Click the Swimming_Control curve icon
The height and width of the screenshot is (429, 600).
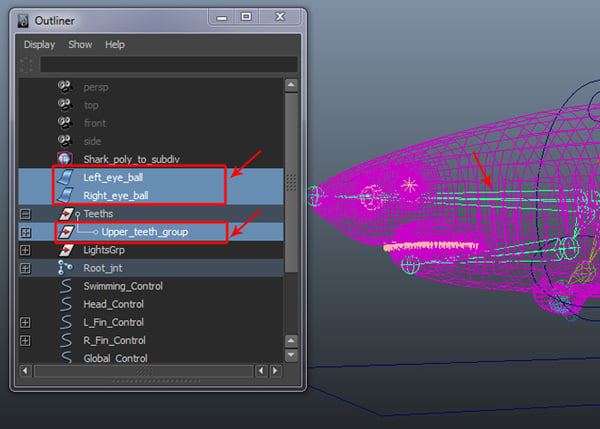pos(66,286)
